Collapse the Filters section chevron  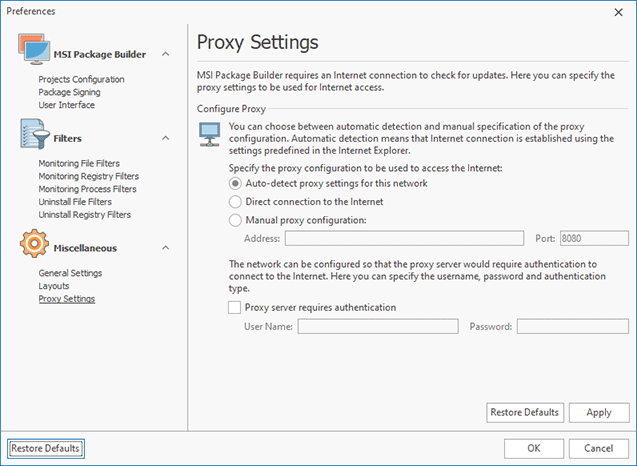[166, 138]
